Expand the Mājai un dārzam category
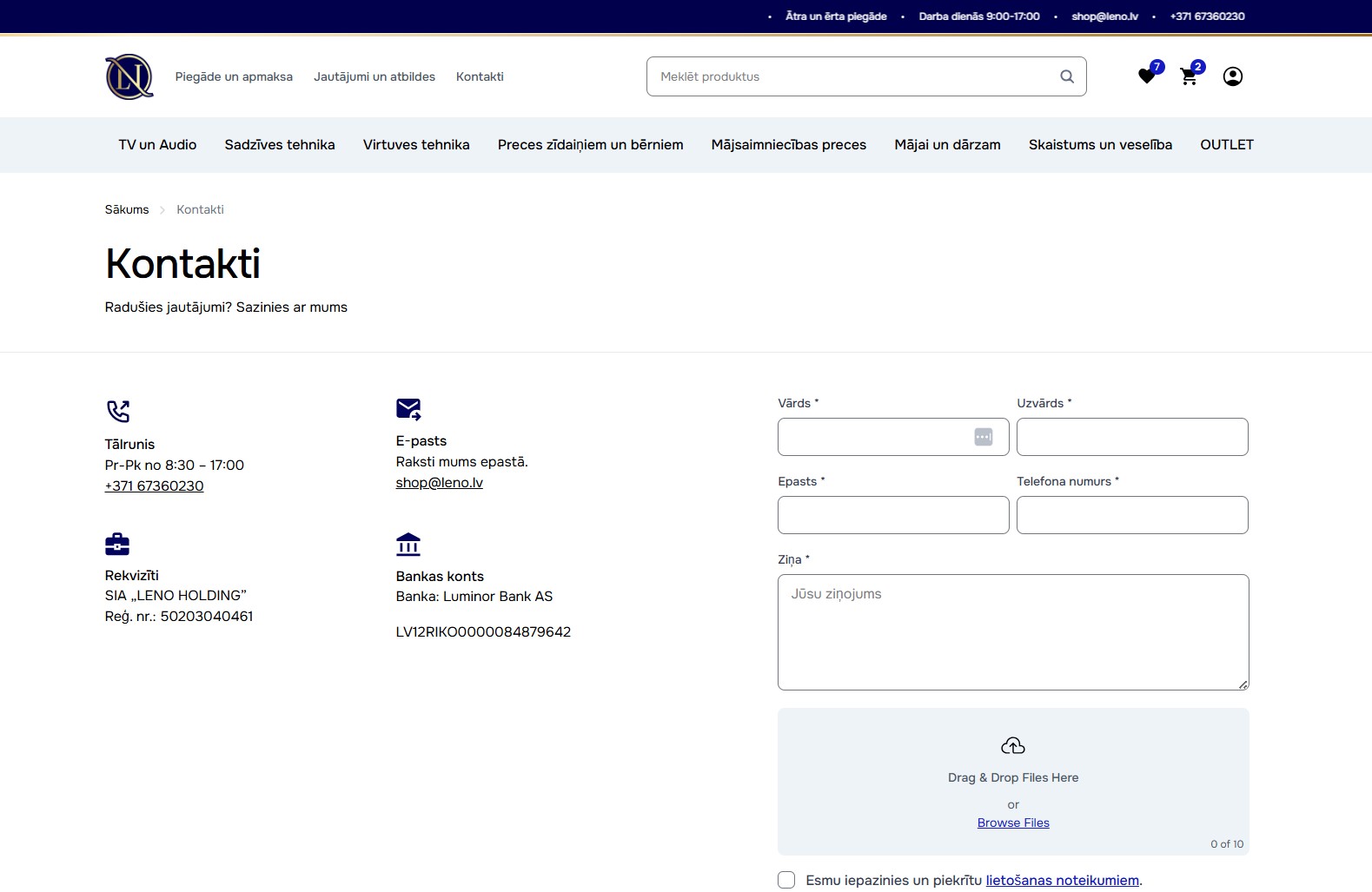The width and height of the screenshot is (1372, 892). pos(947,145)
